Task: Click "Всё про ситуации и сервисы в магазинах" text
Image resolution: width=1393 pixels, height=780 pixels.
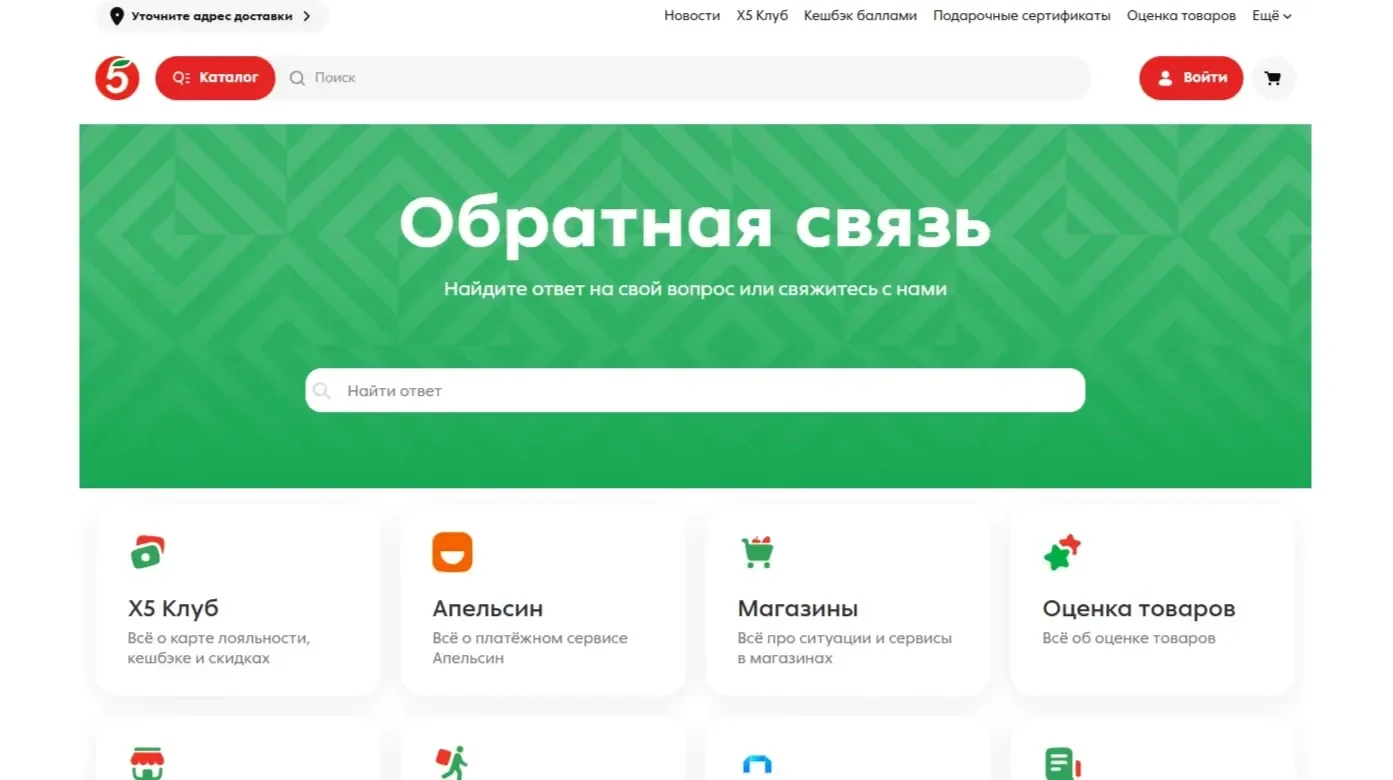Action: pos(845,648)
